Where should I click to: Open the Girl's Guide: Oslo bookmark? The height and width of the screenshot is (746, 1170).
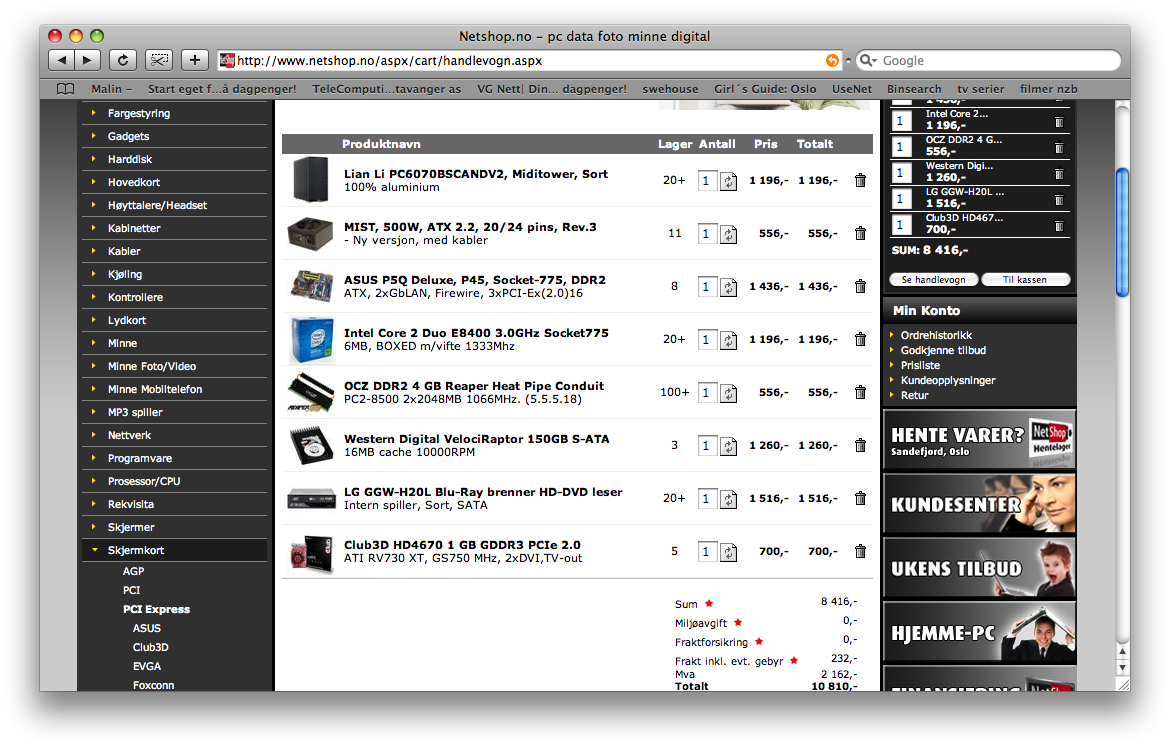click(x=765, y=89)
